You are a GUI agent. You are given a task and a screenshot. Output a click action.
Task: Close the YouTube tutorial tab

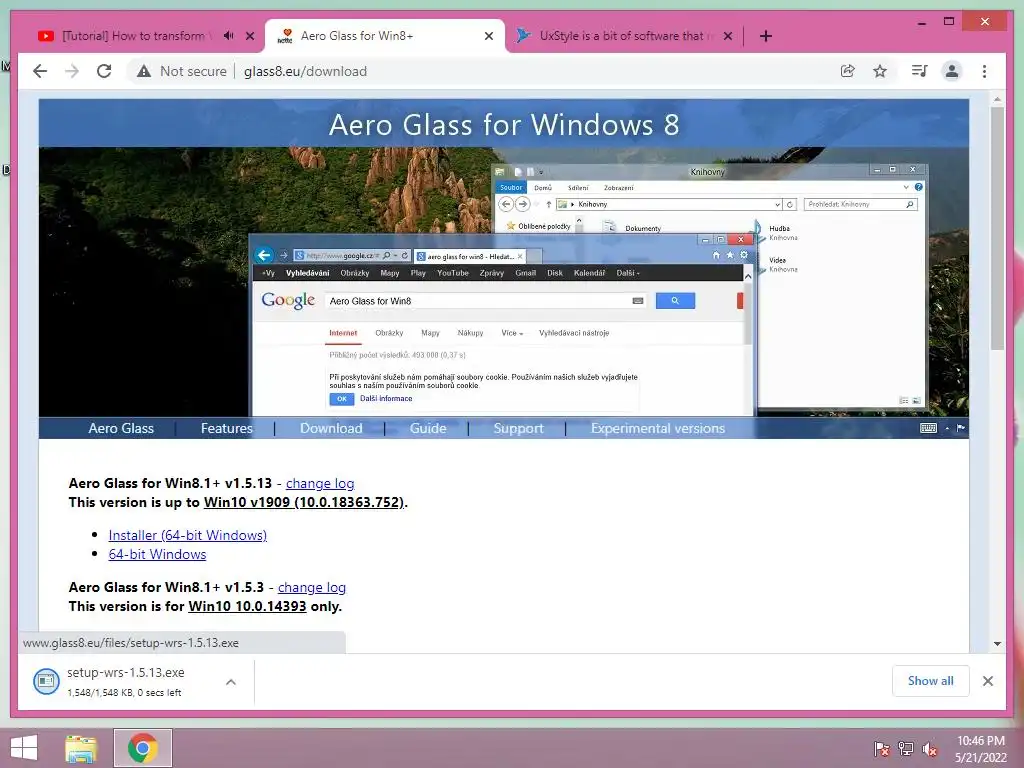click(x=249, y=36)
